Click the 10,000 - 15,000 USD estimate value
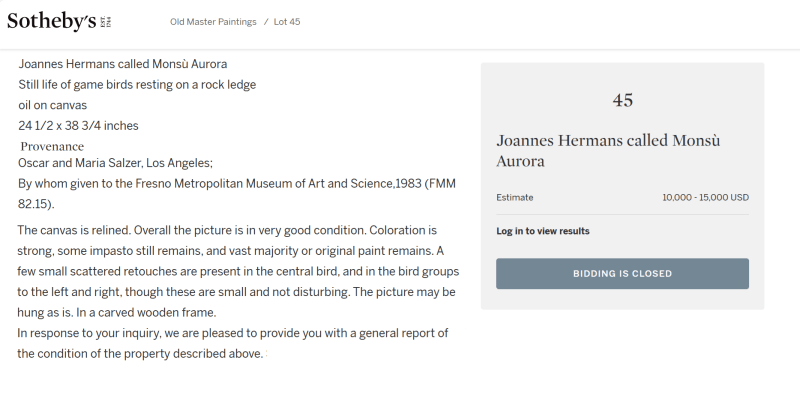The image size is (800, 404). point(705,198)
